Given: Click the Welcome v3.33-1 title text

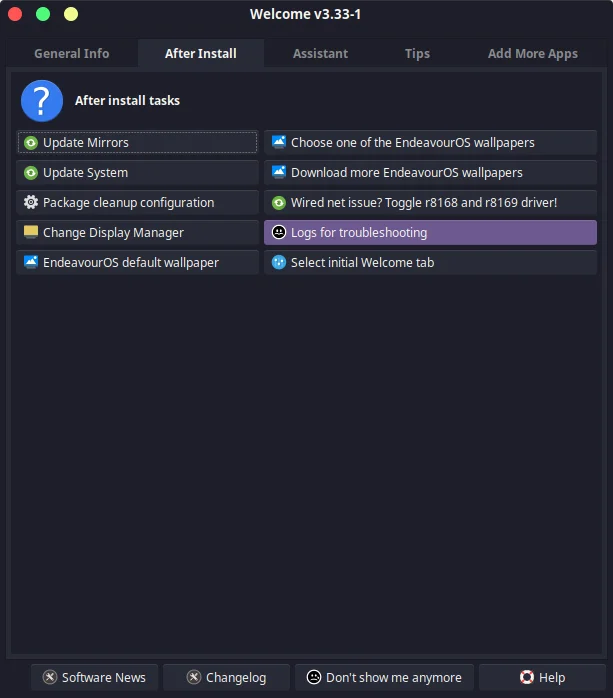Looking at the screenshot, I should (x=305, y=14).
